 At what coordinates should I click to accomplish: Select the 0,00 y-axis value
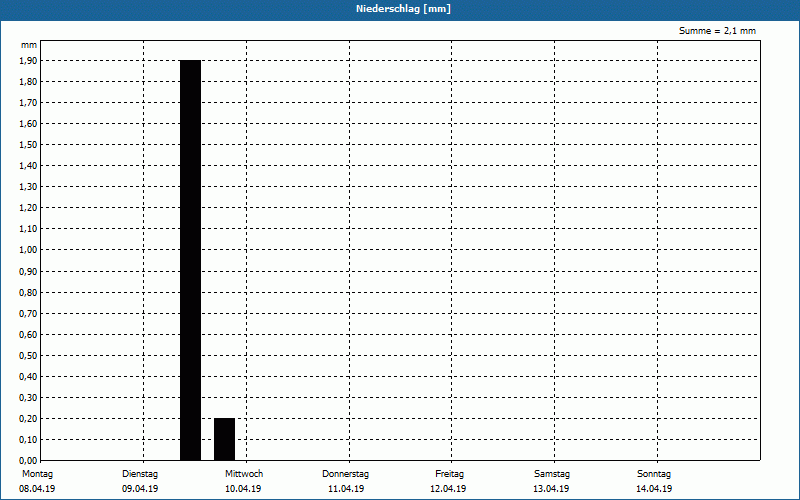[28, 461]
